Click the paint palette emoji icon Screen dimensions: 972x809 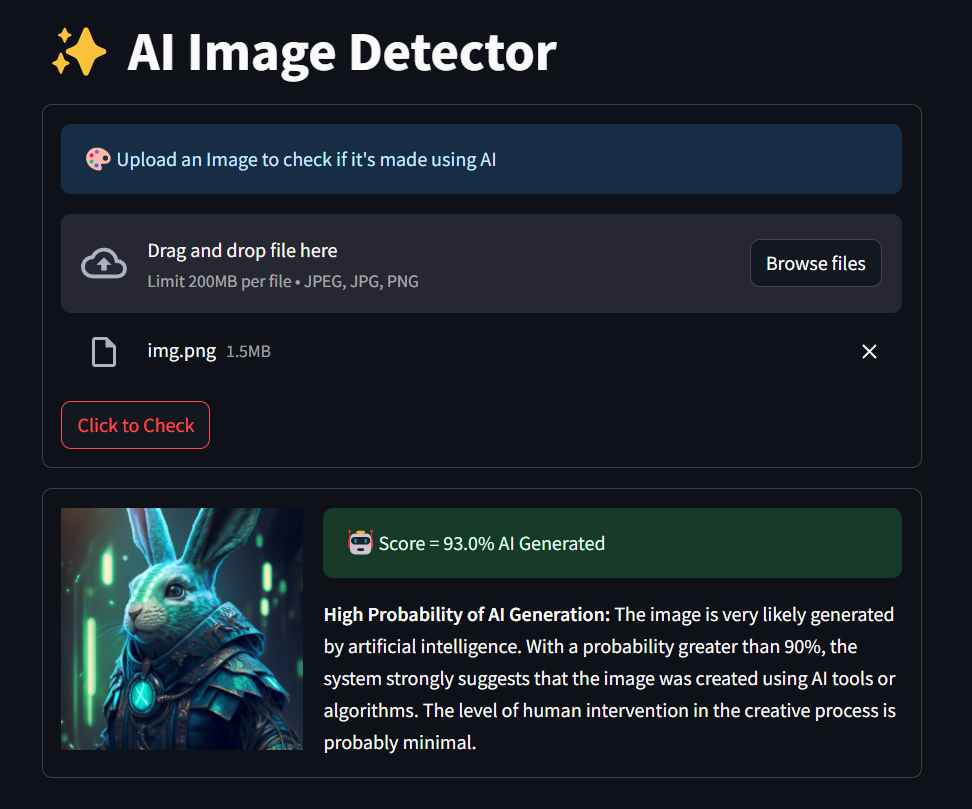98,159
